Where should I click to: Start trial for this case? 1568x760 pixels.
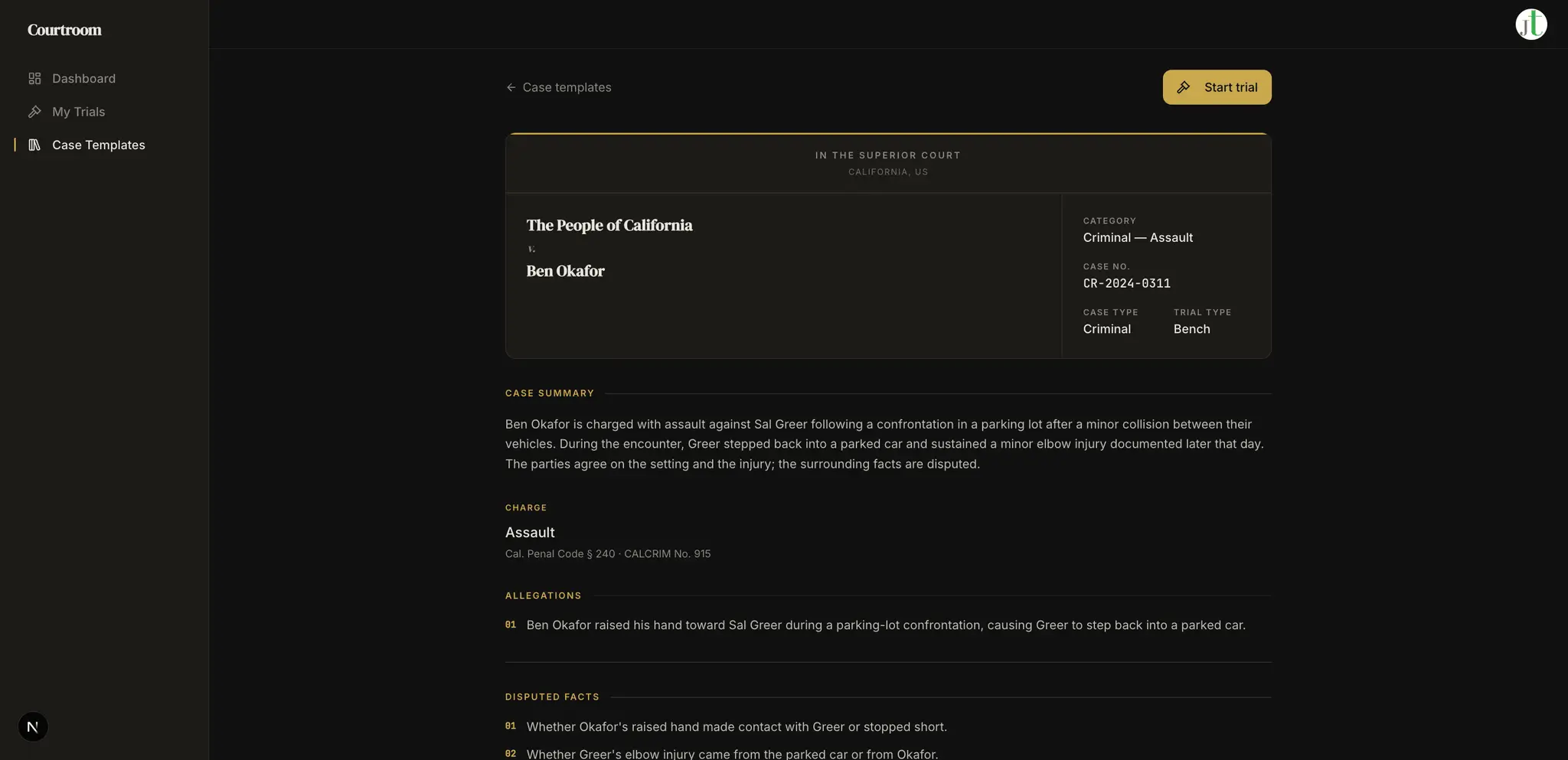coord(1217,87)
